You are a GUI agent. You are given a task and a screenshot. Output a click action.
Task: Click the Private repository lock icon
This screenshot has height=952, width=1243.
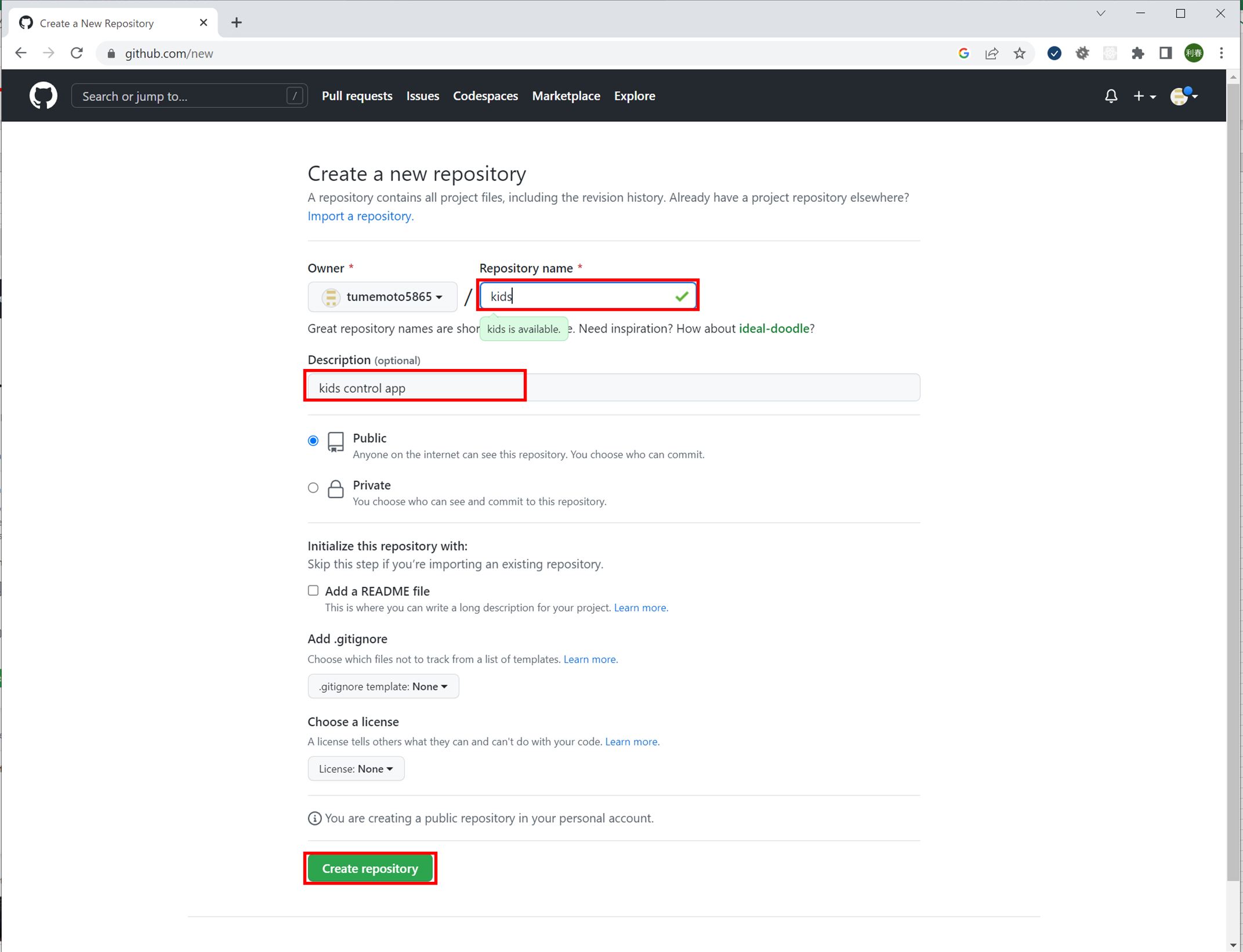(x=336, y=489)
